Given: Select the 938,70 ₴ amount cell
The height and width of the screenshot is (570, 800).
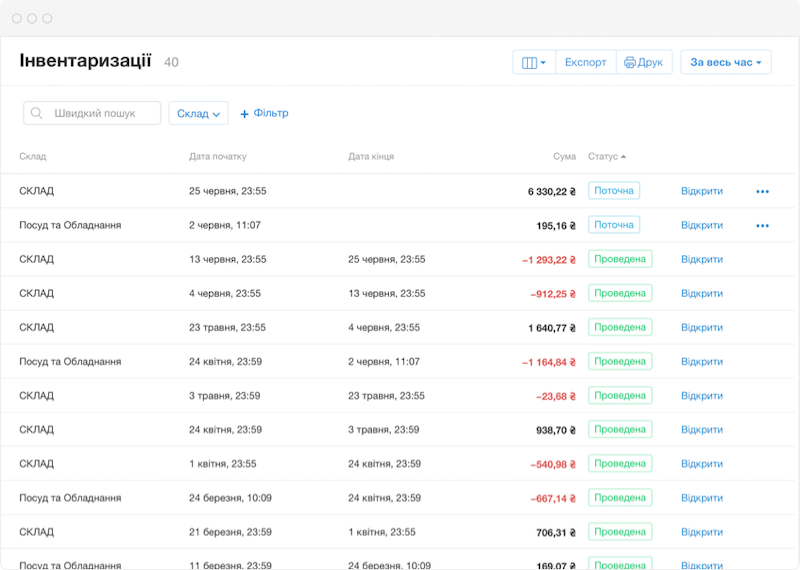Looking at the screenshot, I should pyautogui.click(x=556, y=430).
